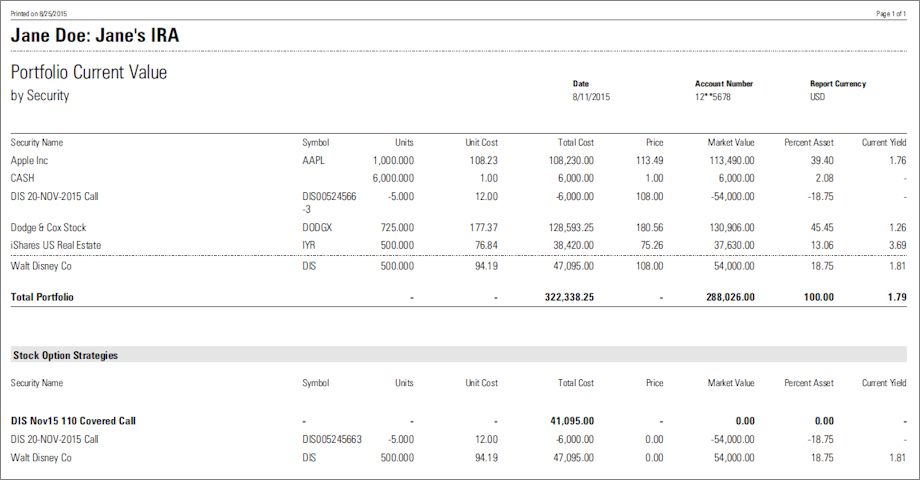Select the DIS Nov15 110 Covered Call row

(x=73, y=421)
